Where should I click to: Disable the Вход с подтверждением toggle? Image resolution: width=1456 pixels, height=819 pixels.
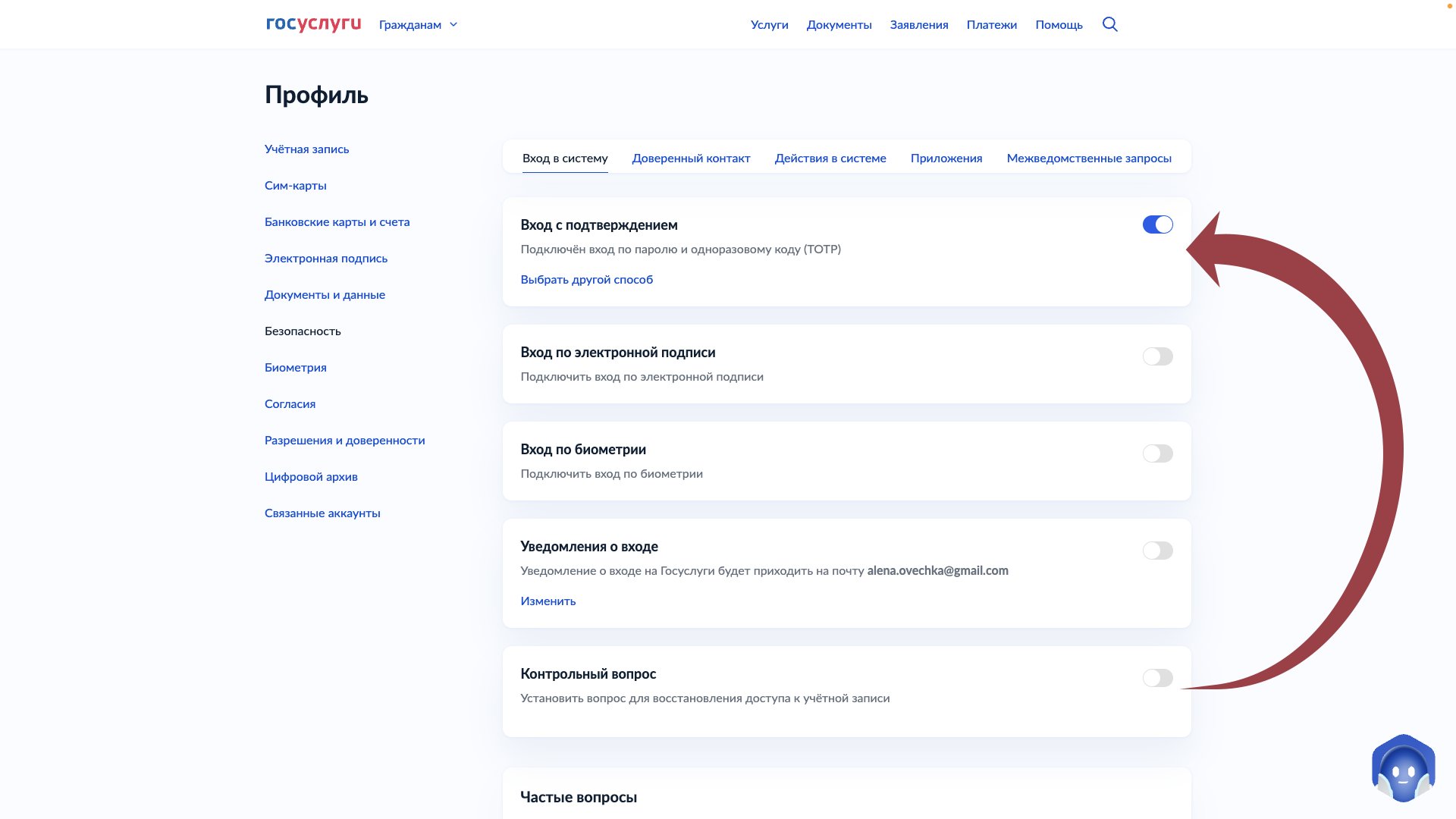pyautogui.click(x=1157, y=224)
